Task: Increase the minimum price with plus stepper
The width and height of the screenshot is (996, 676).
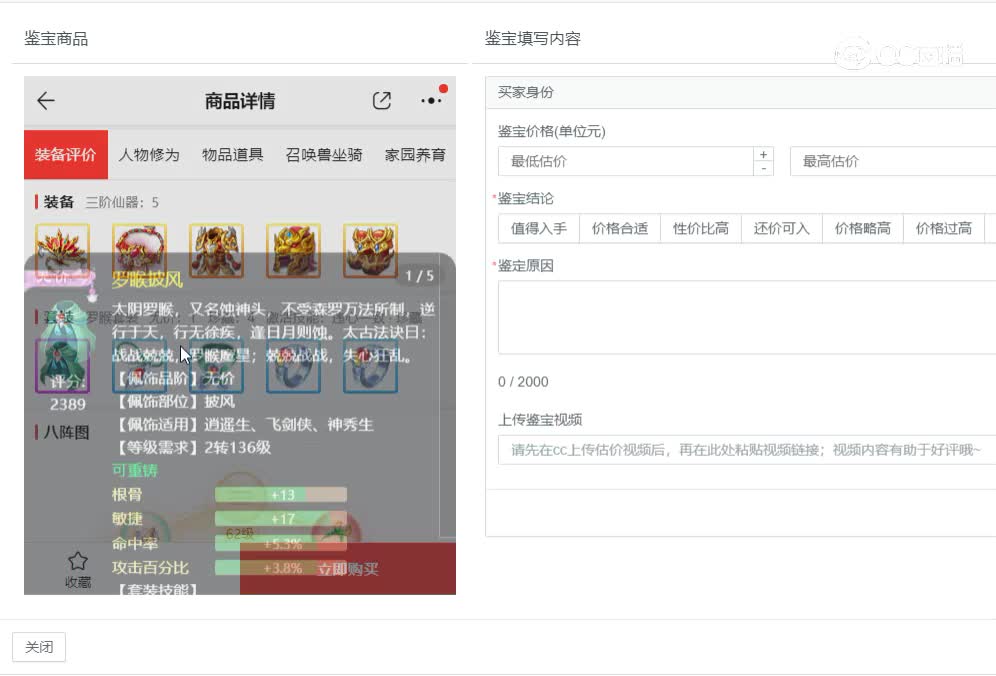Action: pos(764,154)
